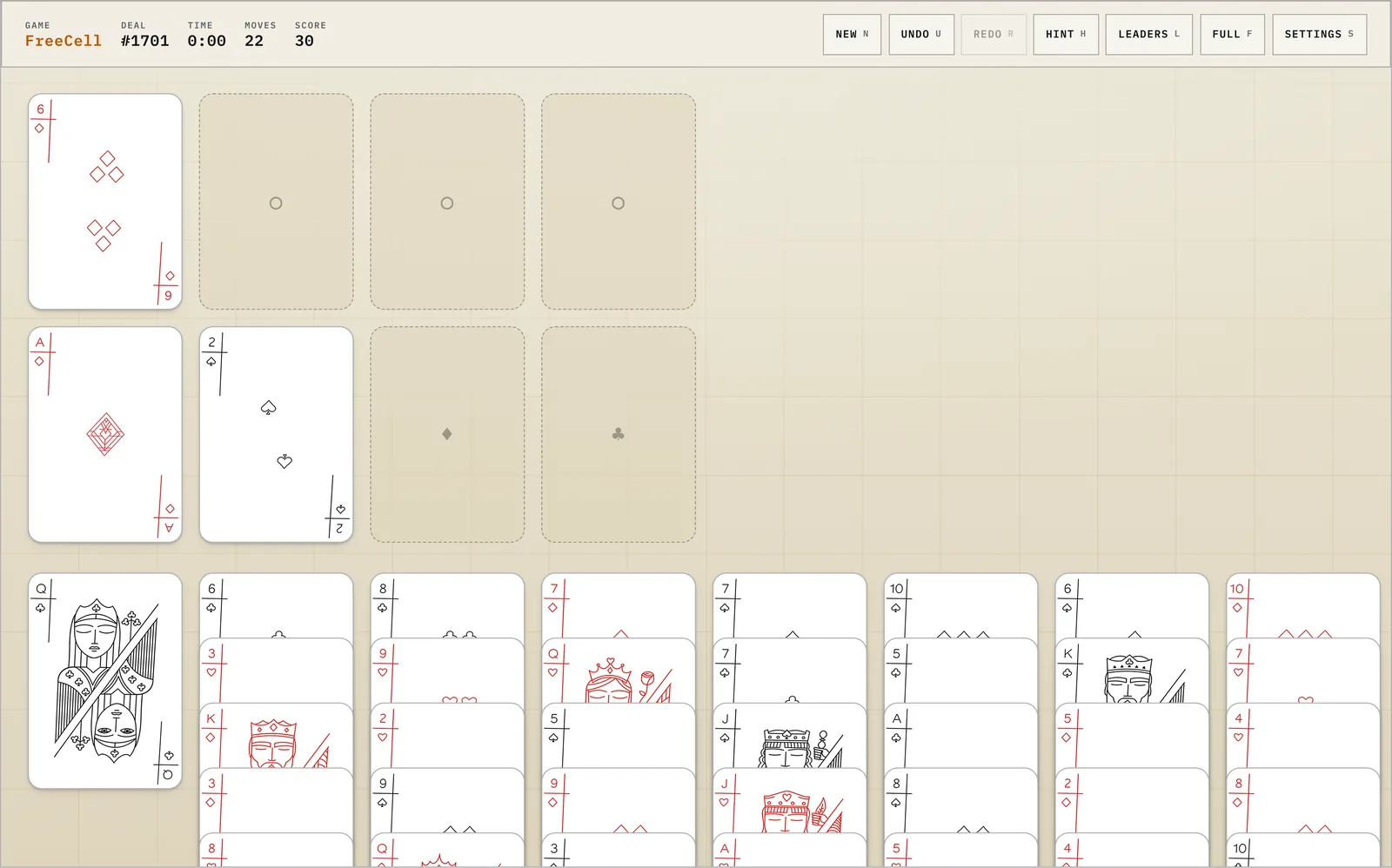The image size is (1392, 868).
Task: Click the Ace of diamonds foundation pile
Action: click(105, 435)
